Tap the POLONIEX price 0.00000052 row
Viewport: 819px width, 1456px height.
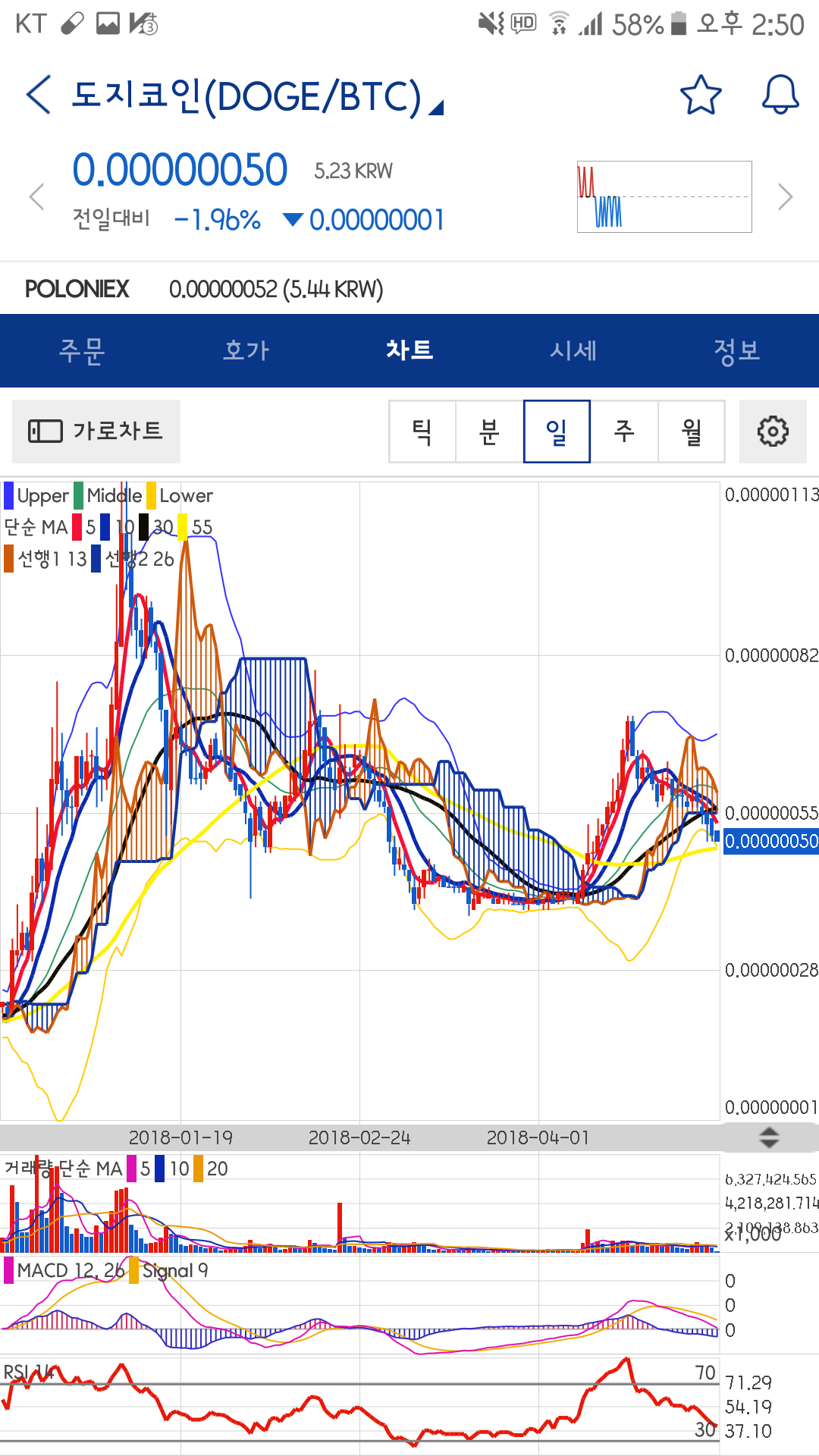(409, 289)
